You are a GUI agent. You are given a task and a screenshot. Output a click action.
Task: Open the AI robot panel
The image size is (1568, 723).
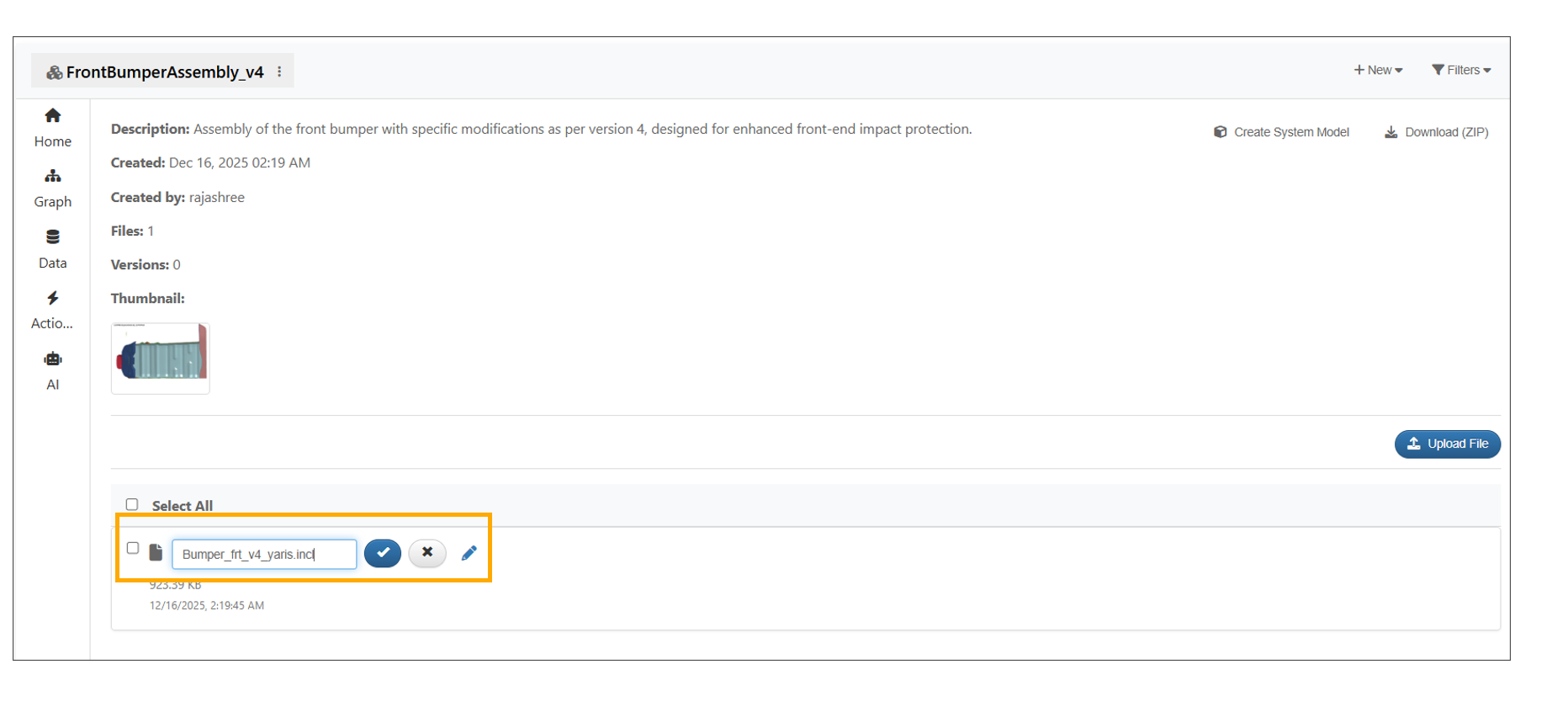click(53, 370)
